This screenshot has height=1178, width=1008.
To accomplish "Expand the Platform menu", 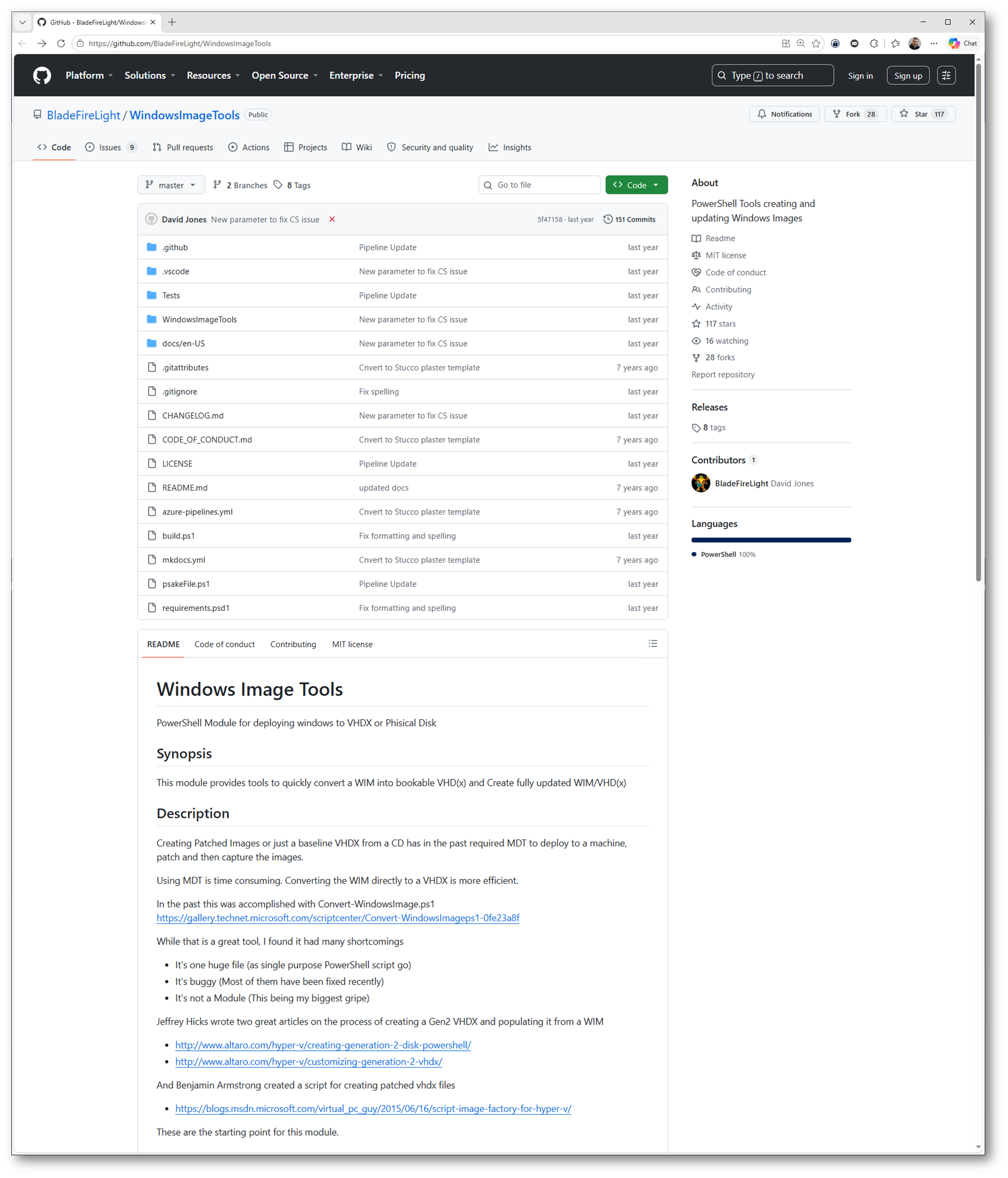I will (x=89, y=76).
